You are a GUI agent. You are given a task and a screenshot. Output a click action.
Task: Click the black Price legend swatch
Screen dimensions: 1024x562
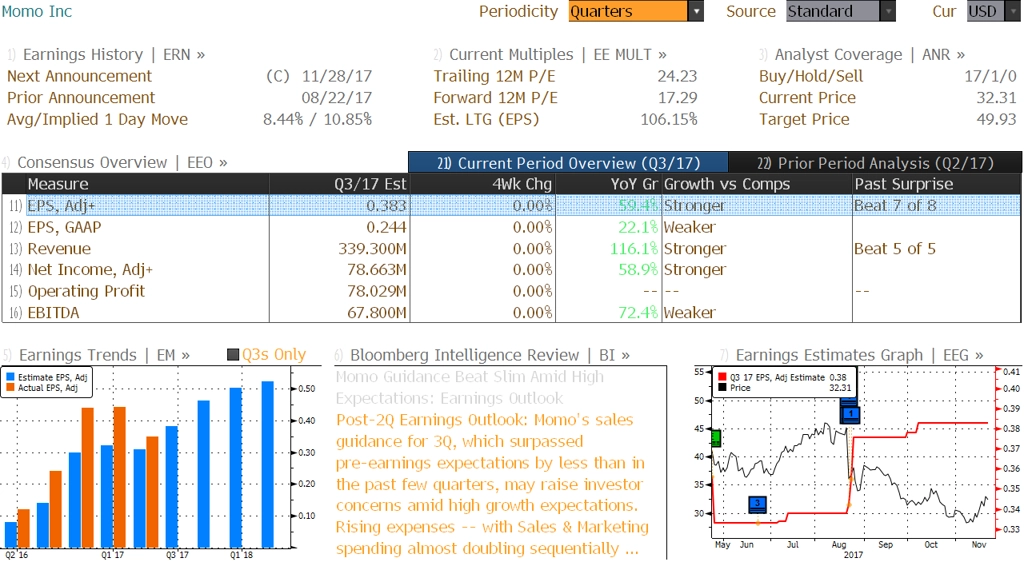coord(722,388)
